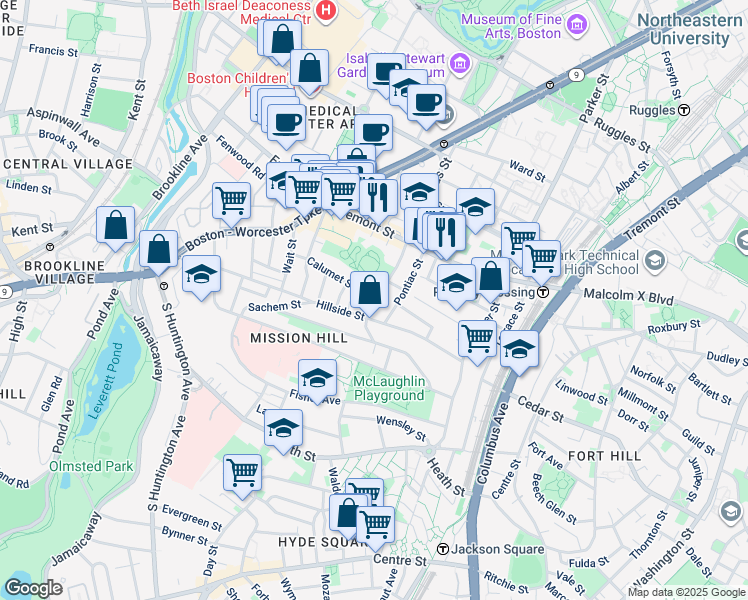Click the grocery cart marker near Fenwood Rd
The image size is (748, 600).
pyautogui.click(x=231, y=203)
